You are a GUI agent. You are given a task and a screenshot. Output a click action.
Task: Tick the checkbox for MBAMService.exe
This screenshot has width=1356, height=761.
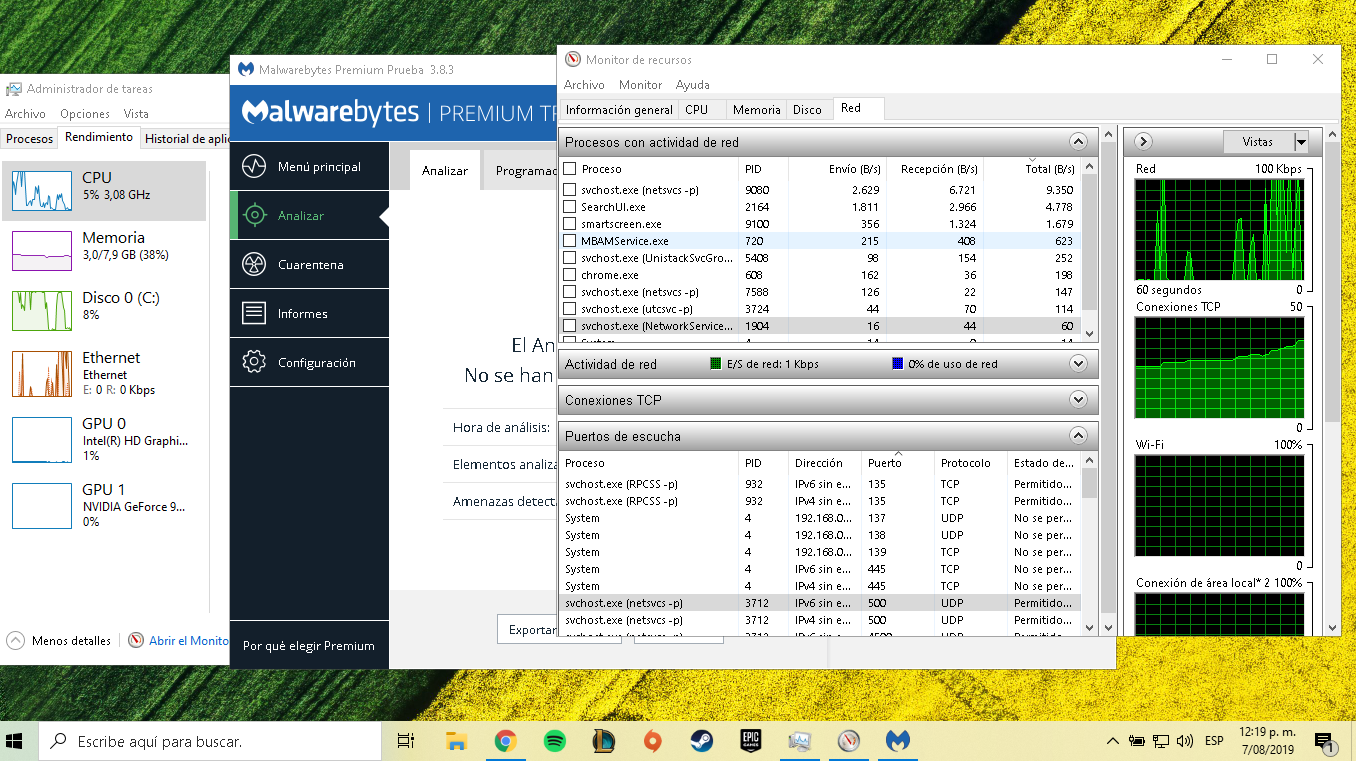coord(569,241)
